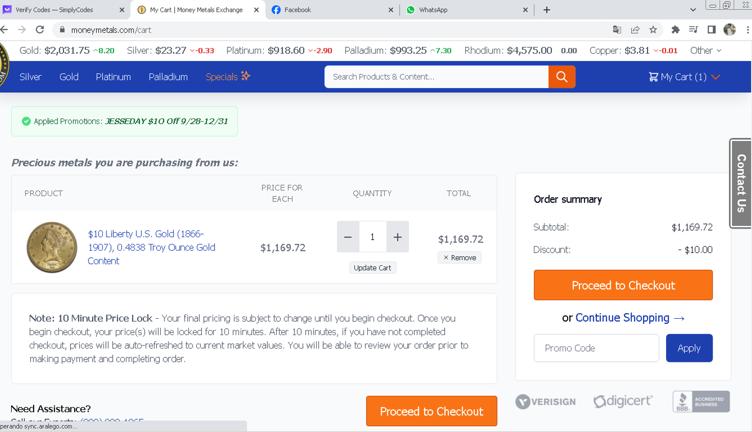Open the browser extensions puzzle icon

click(x=675, y=30)
